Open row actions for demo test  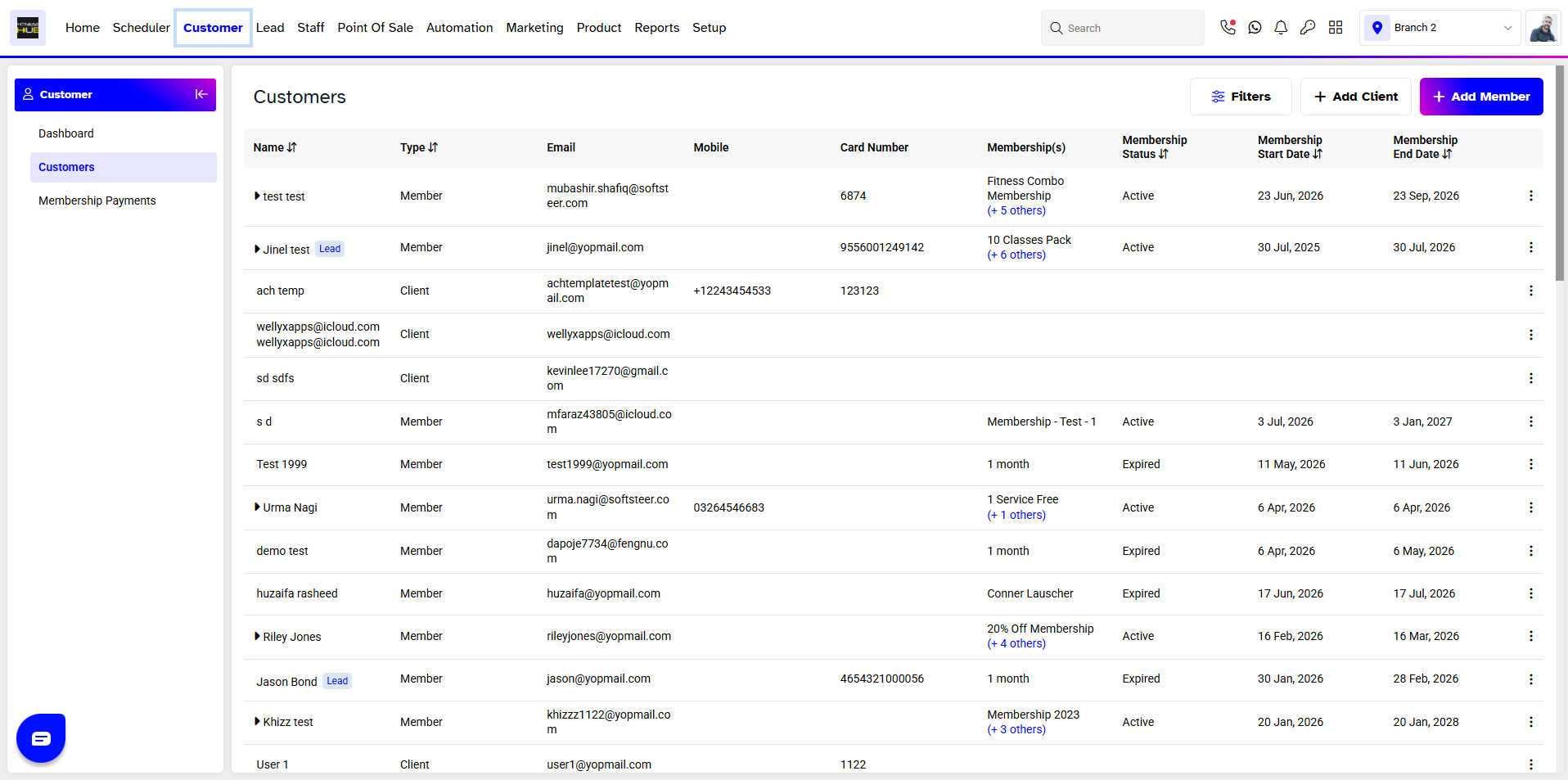tap(1531, 551)
